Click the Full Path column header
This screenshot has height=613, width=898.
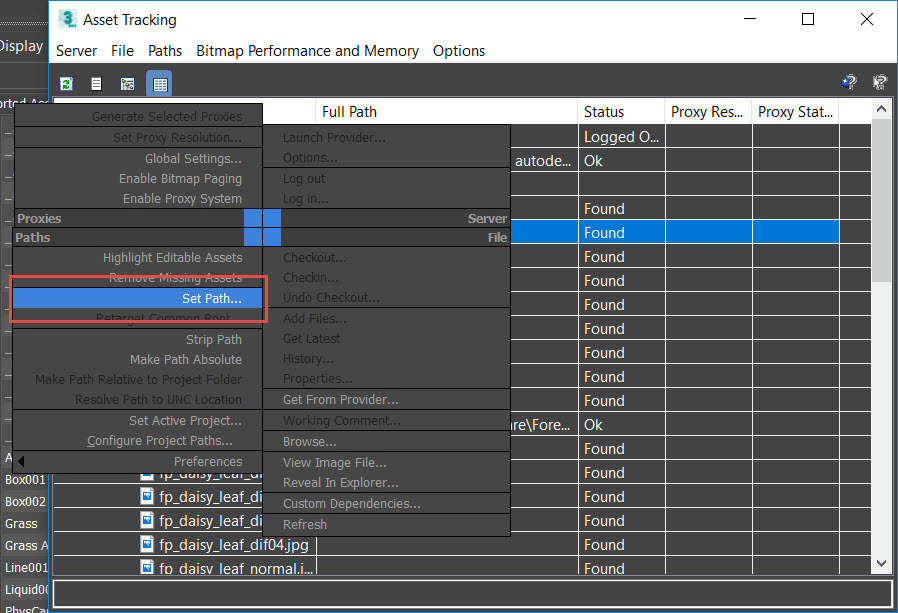pos(349,112)
